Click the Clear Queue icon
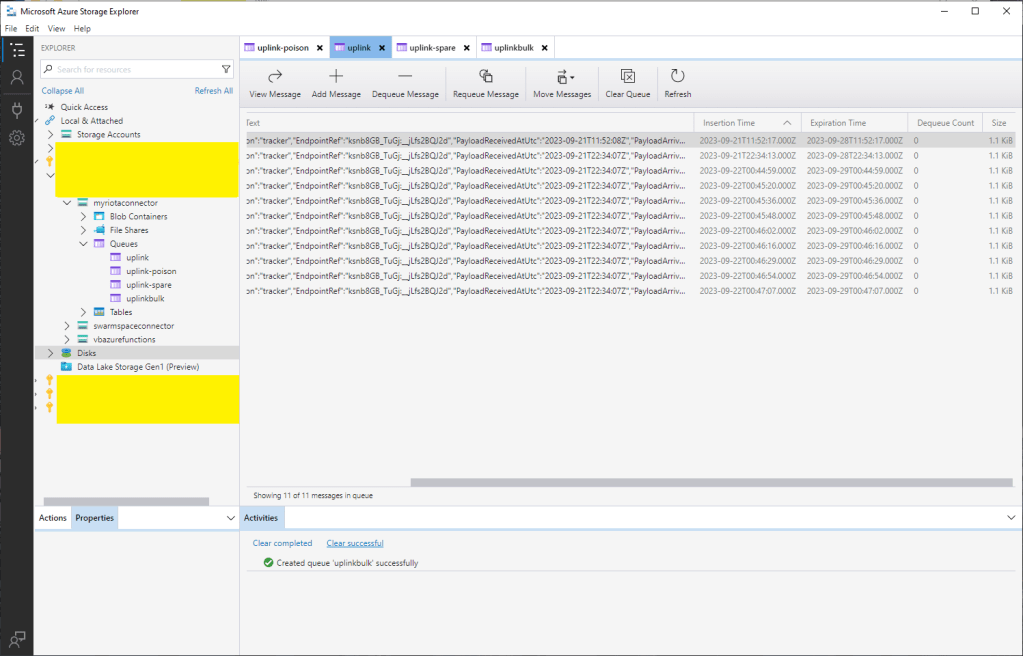1023x656 pixels. pyautogui.click(x=628, y=77)
